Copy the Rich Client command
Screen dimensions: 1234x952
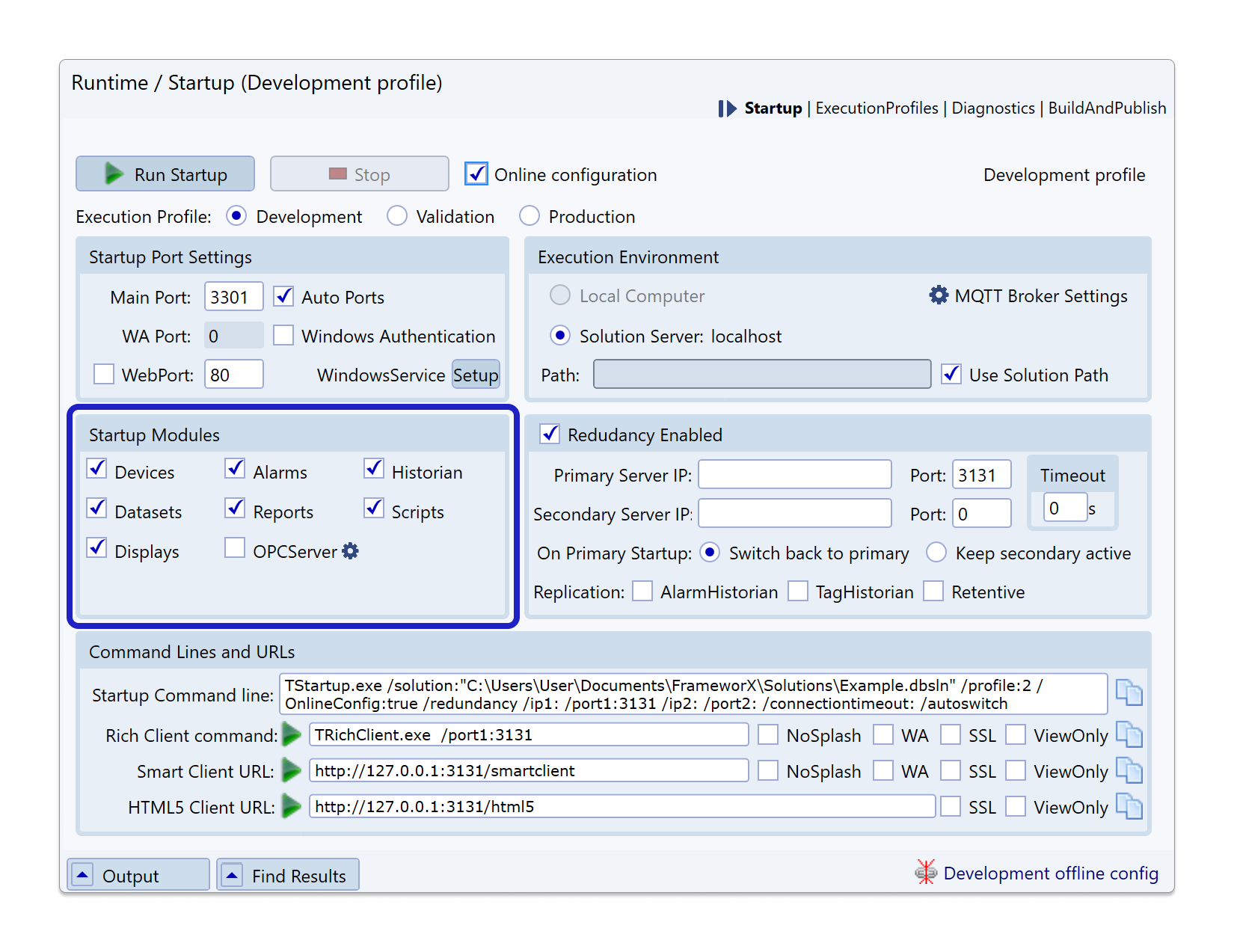(x=1129, y=735)
